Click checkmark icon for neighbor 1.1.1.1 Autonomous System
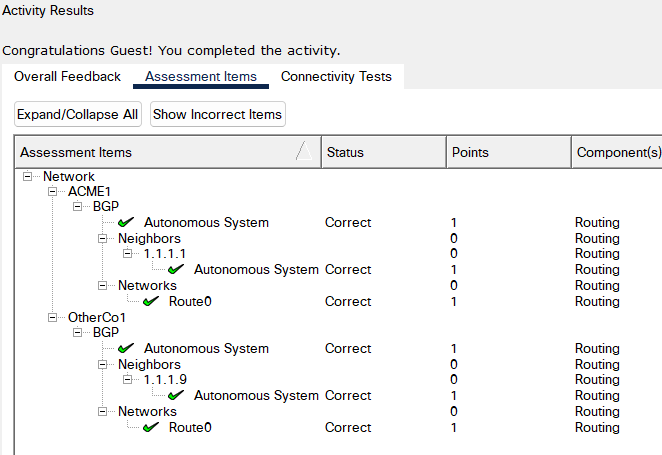The image size is (662, 455). tap(176, 269)
